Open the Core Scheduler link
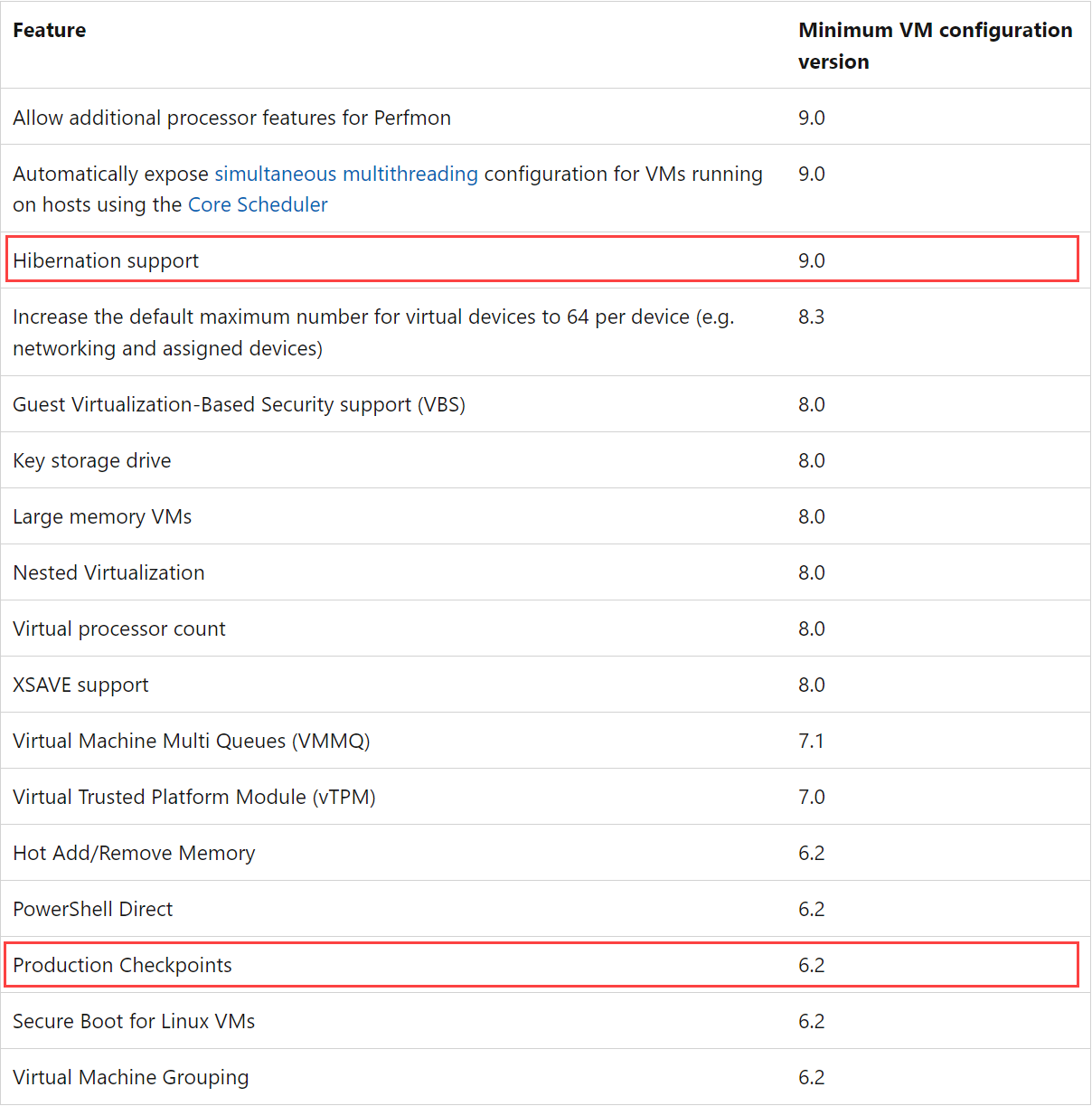This screenshot has height=1106, width=1092. [258, 204]
